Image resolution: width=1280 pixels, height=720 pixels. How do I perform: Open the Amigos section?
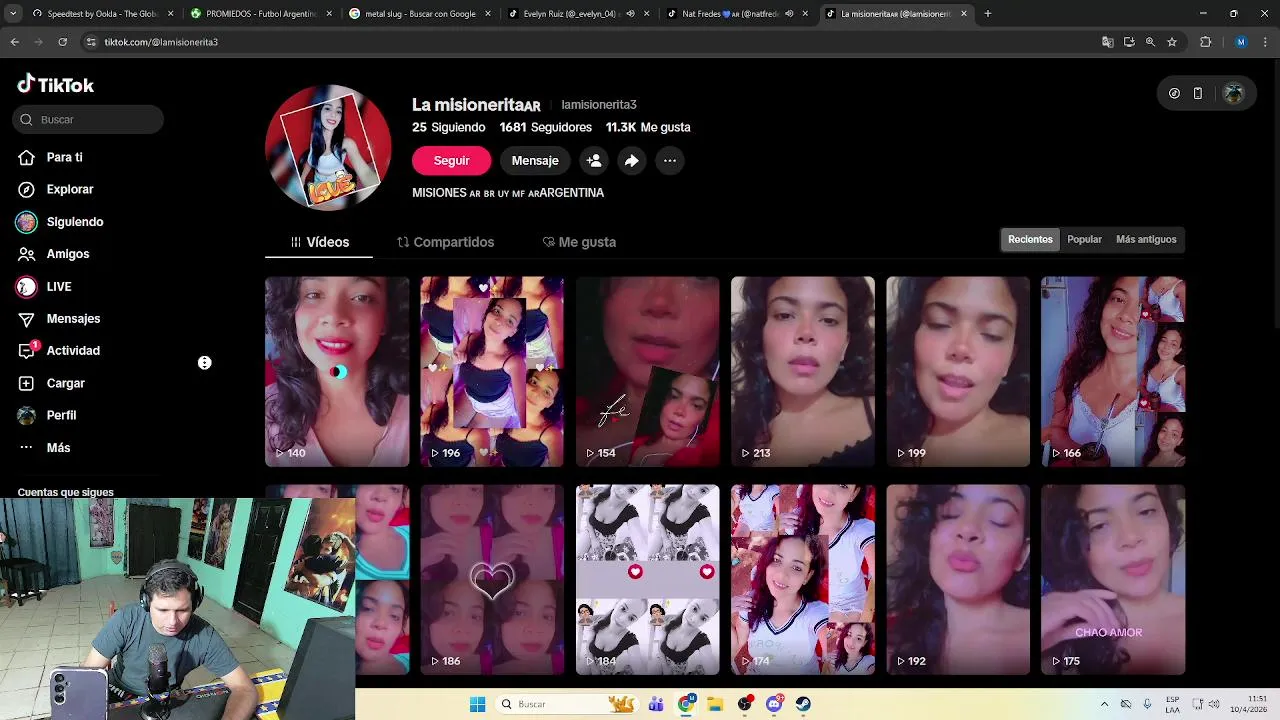point(53,254)
